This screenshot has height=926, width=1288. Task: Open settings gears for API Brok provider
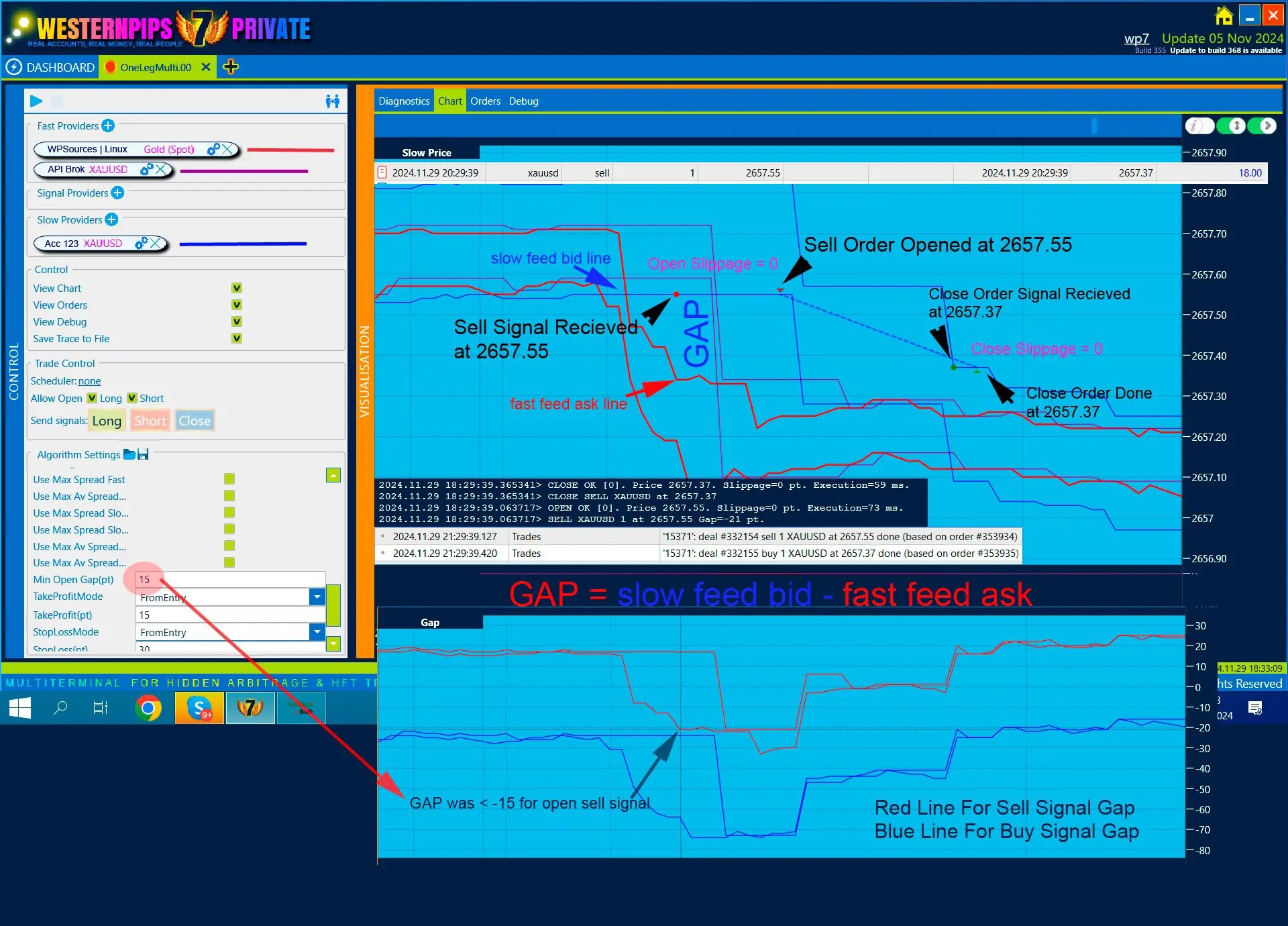146,170
